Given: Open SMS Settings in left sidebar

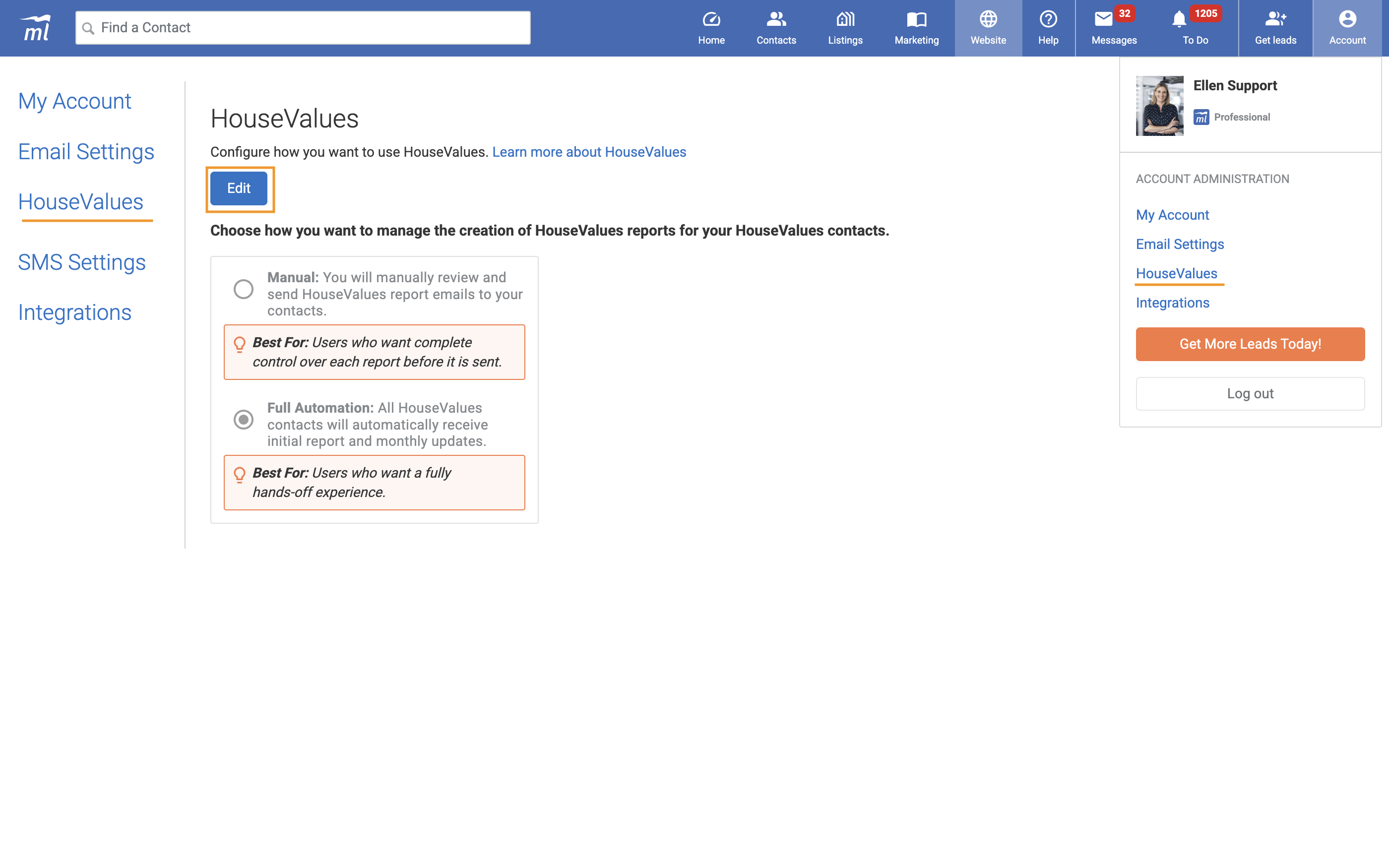Looking at the screenshot, I should pyautogui.click(x=82, y=262).
